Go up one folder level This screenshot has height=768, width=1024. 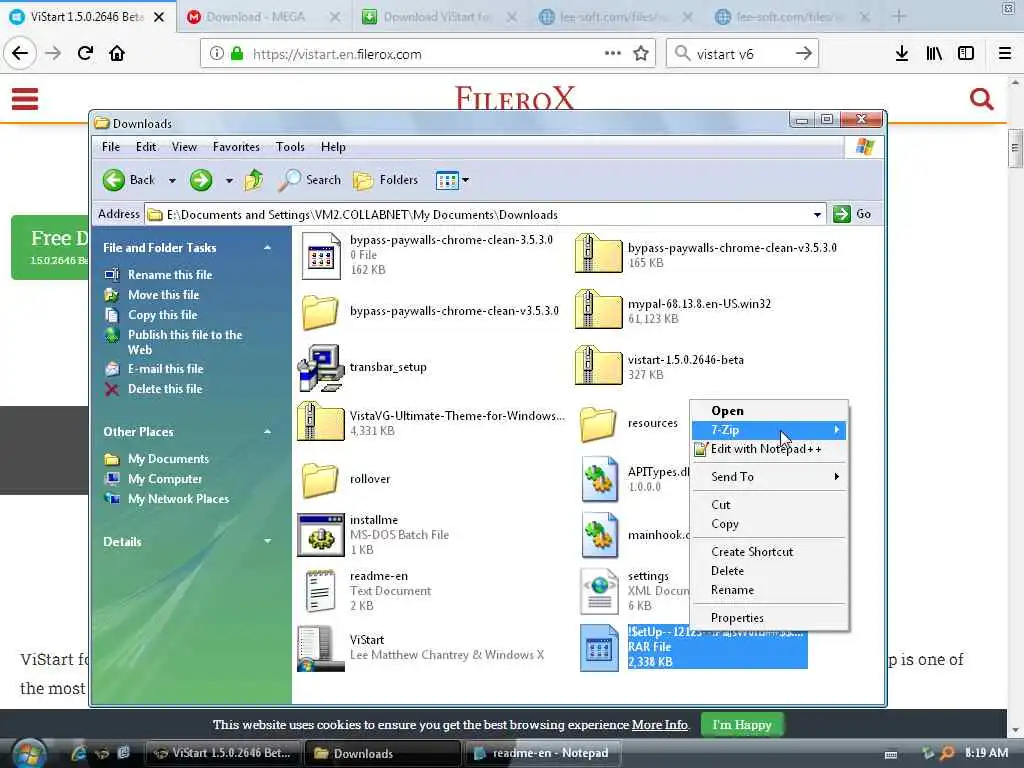point(253,180)
